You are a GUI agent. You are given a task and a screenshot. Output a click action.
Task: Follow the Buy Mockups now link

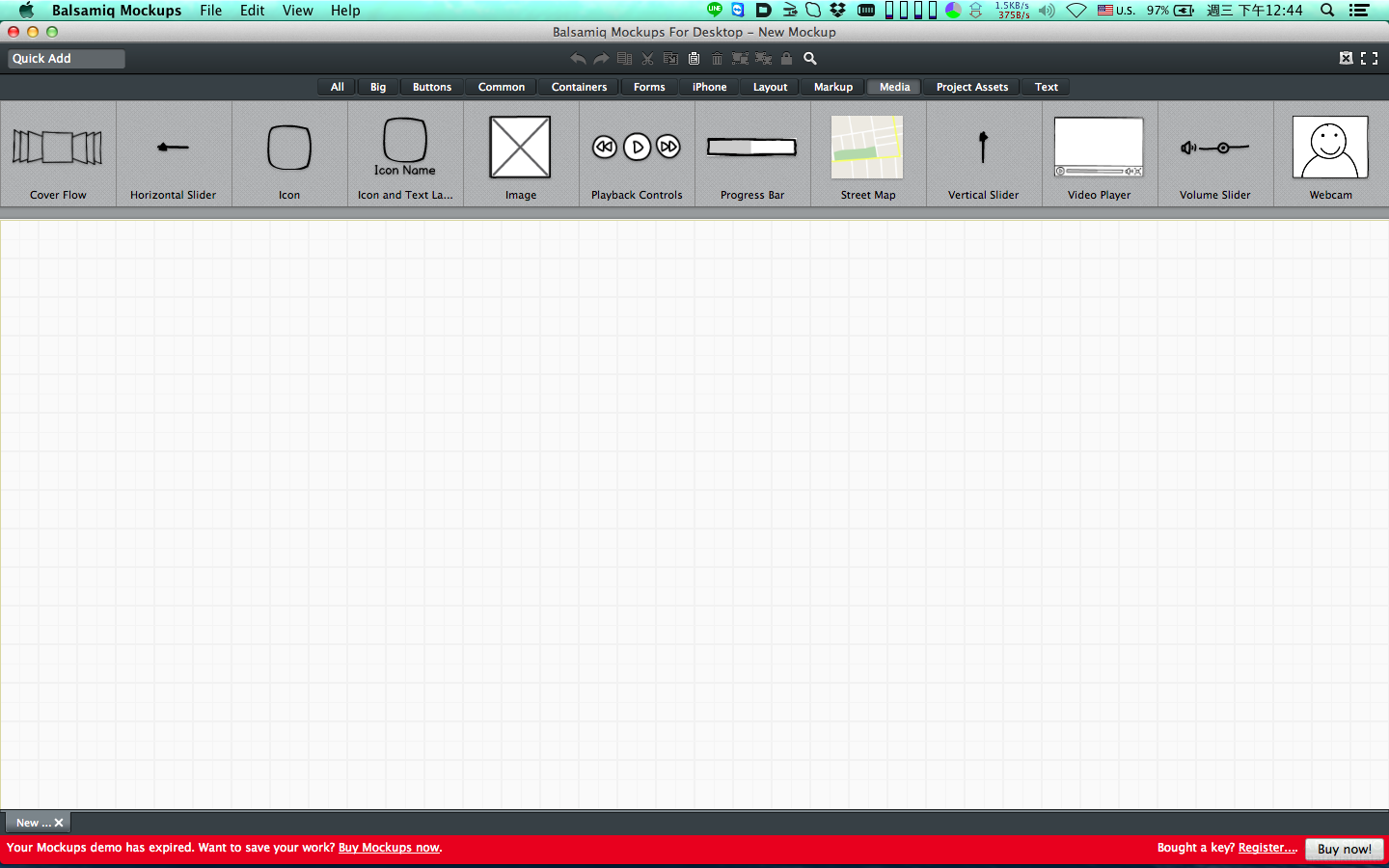389,848
